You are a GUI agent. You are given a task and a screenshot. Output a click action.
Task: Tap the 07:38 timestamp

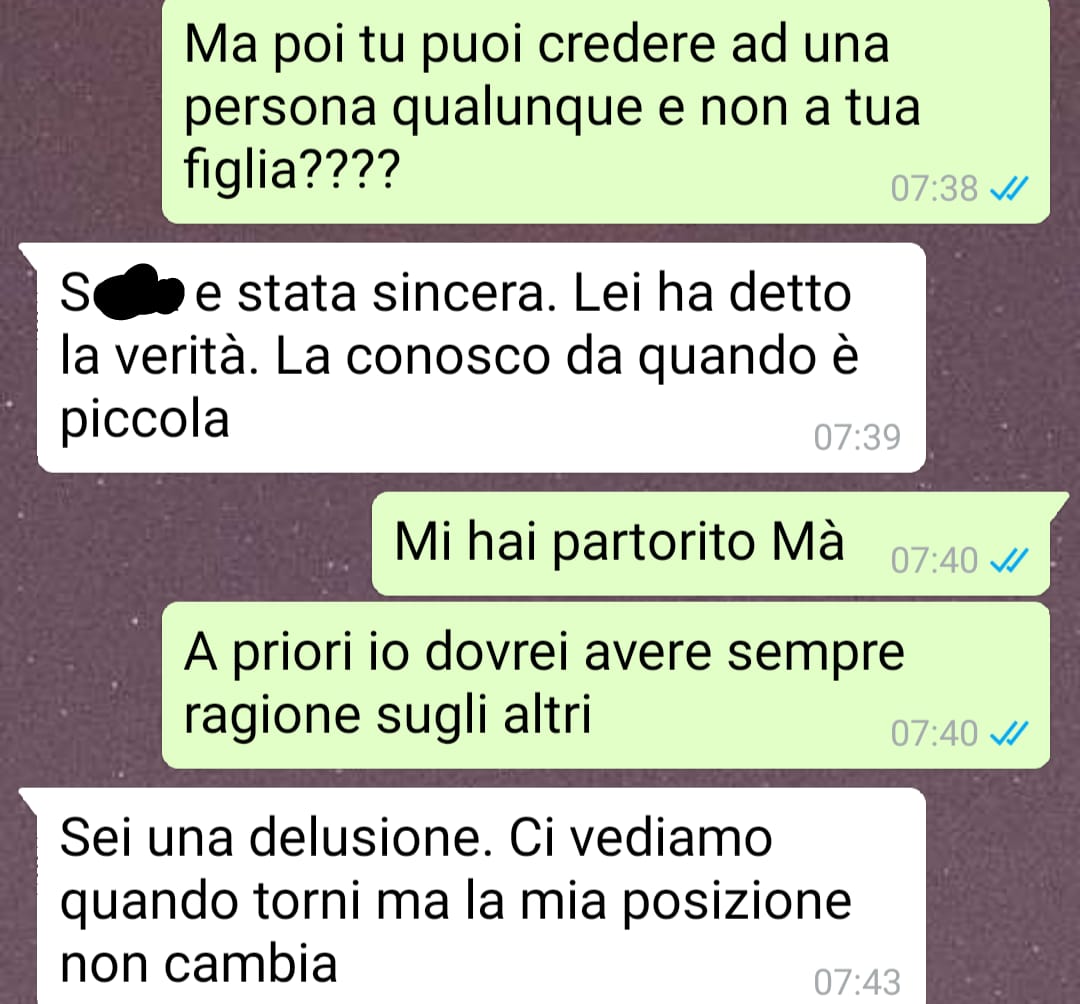click(934, 189)
